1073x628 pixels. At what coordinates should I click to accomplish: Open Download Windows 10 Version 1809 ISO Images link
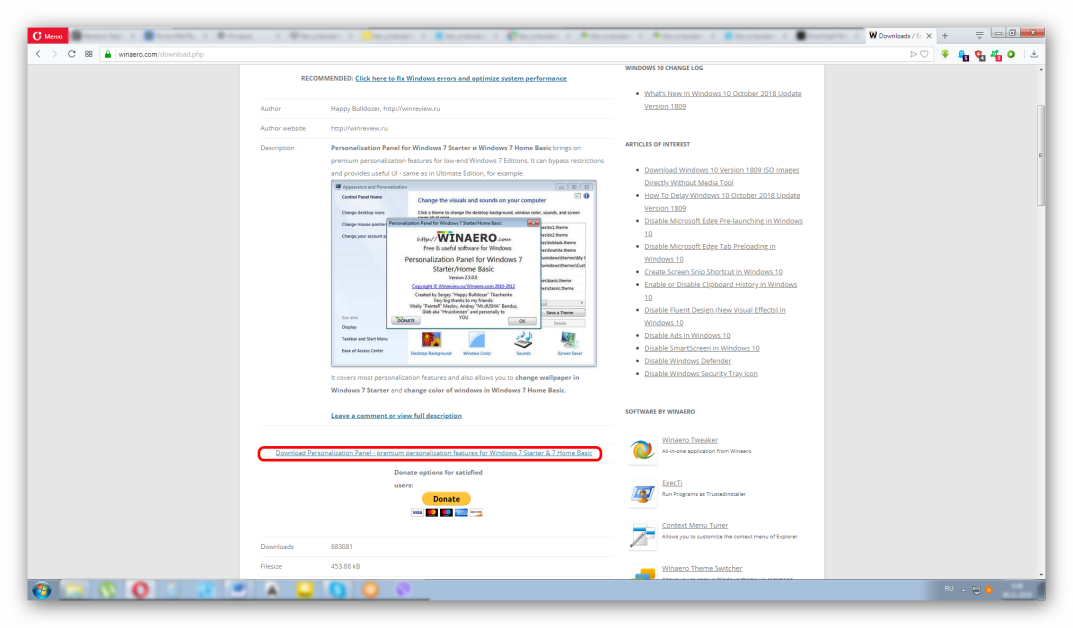[721, 176]
